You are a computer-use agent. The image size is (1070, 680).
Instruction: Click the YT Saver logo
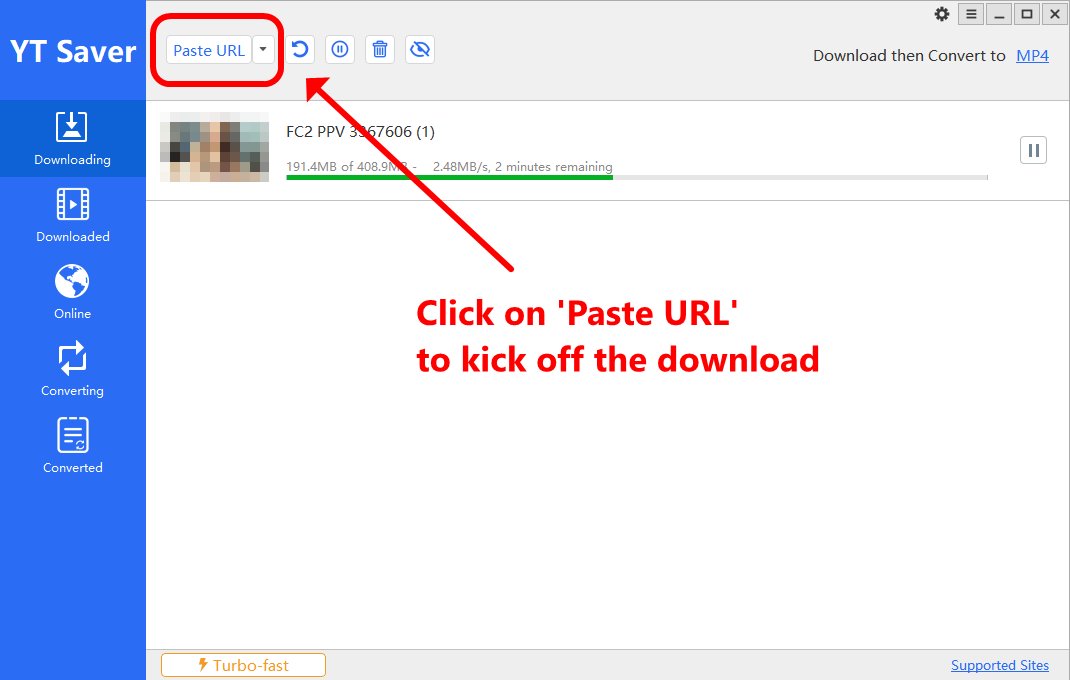click(x=73, y=52)
